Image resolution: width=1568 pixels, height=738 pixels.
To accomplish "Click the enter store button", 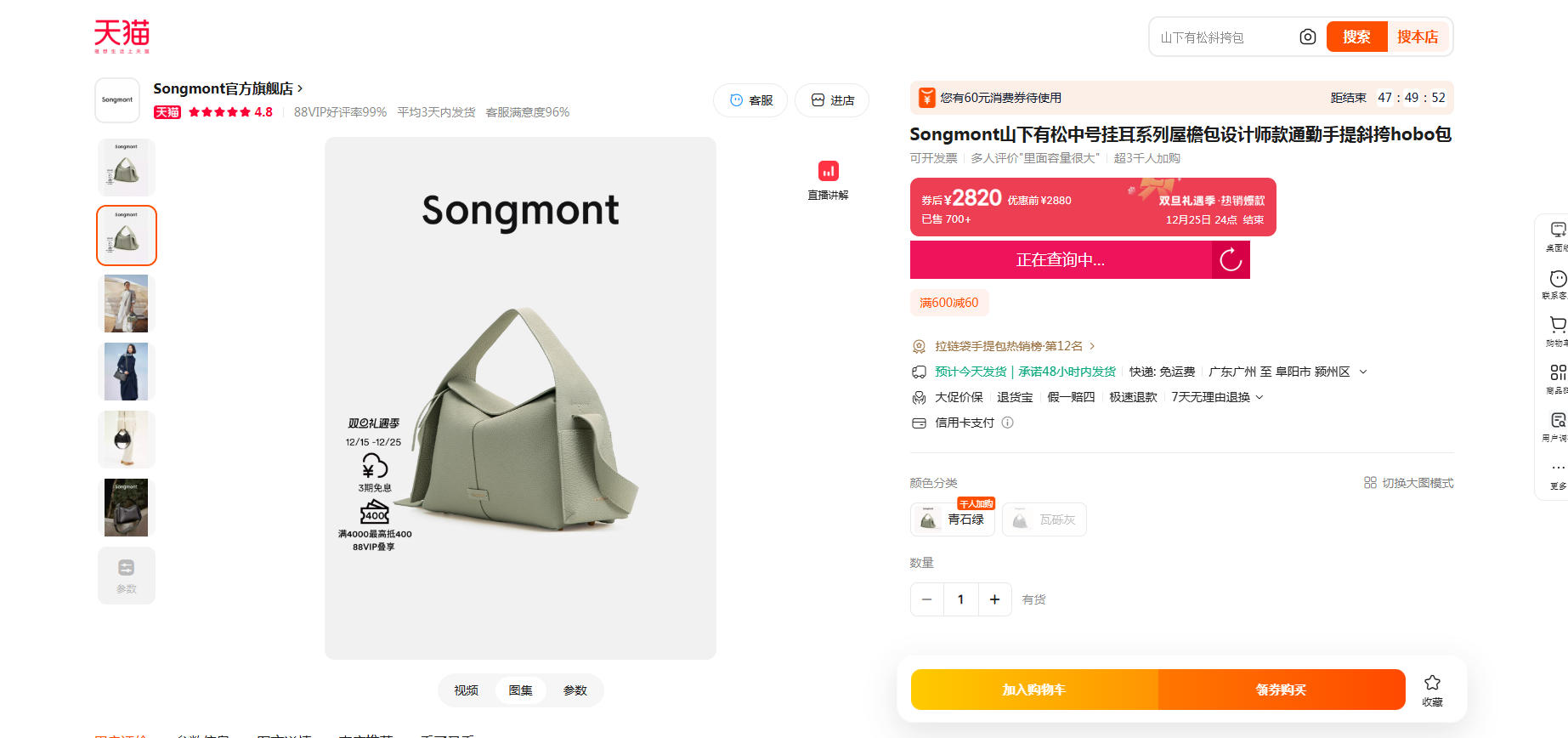I will (832, 100).
